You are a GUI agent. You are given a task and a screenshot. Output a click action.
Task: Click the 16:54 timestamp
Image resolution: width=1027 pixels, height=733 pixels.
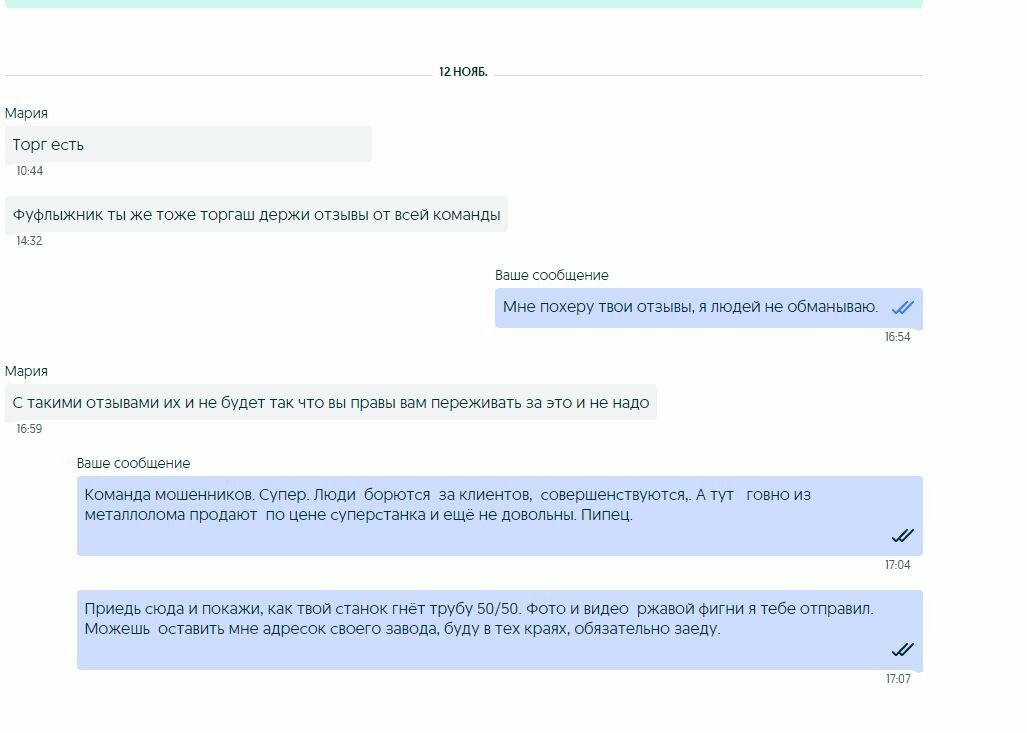(897, 337)
